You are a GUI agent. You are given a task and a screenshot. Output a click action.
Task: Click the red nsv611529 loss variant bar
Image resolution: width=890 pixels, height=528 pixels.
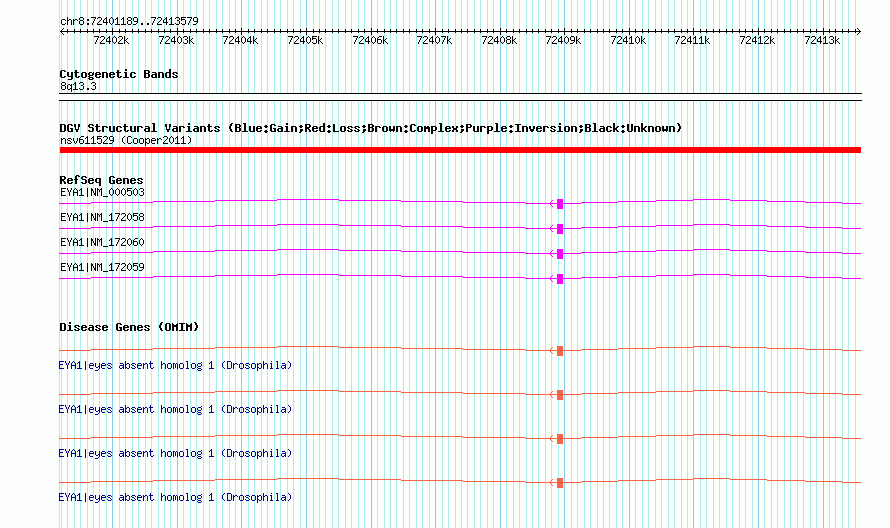point(460,150)
